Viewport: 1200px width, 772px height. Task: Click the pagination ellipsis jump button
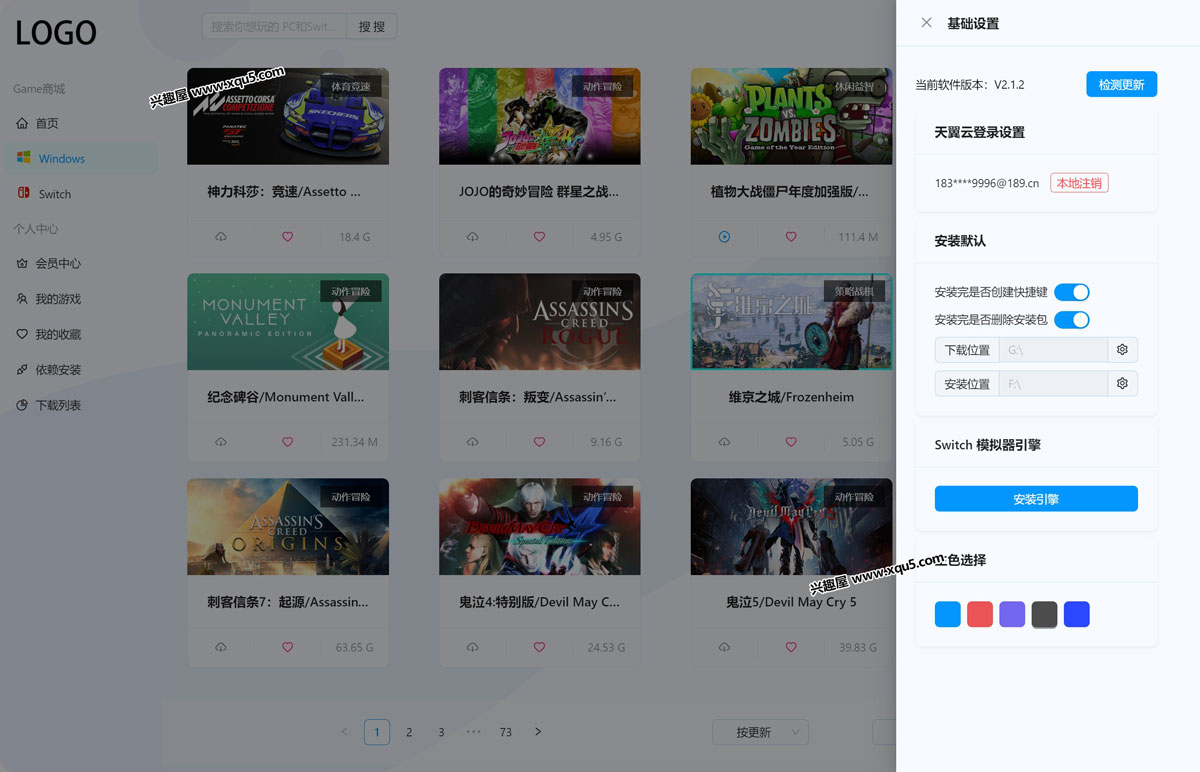pos(473,732)
